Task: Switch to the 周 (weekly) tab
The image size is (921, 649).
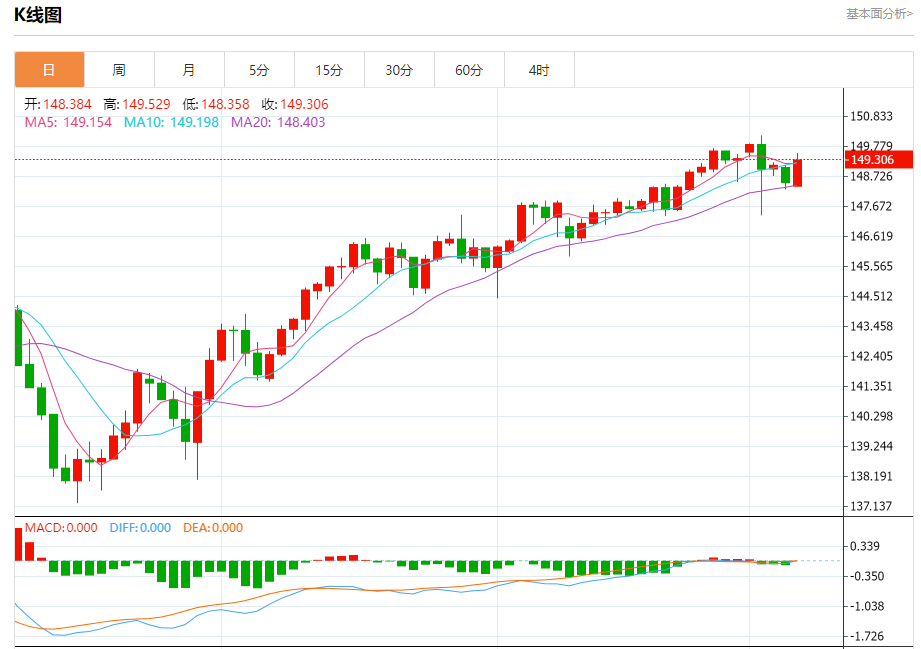Action: 119,70
